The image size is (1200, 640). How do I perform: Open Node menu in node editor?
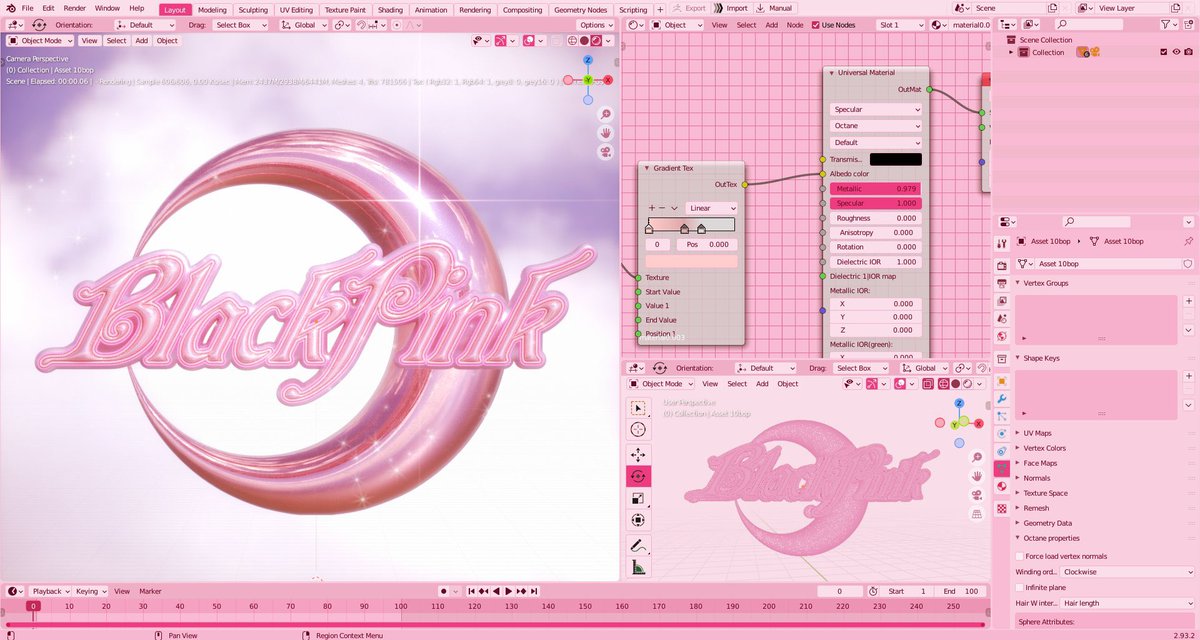(795, 25)
